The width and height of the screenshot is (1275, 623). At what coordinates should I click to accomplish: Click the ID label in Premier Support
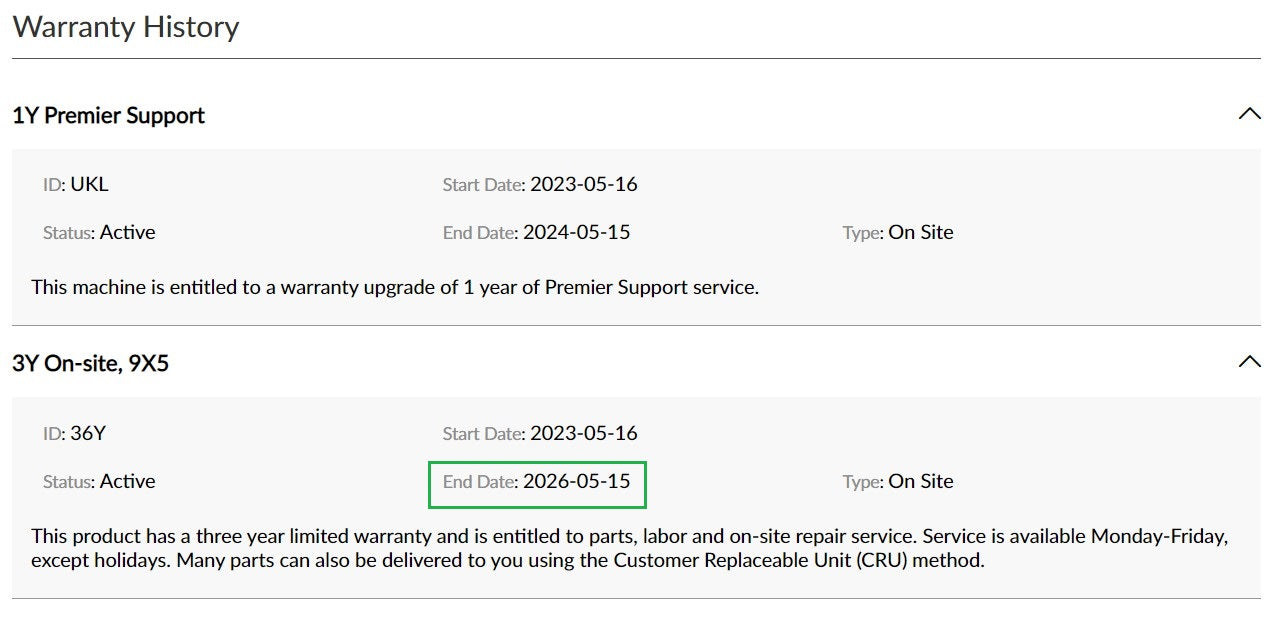[x=54, y=184]
